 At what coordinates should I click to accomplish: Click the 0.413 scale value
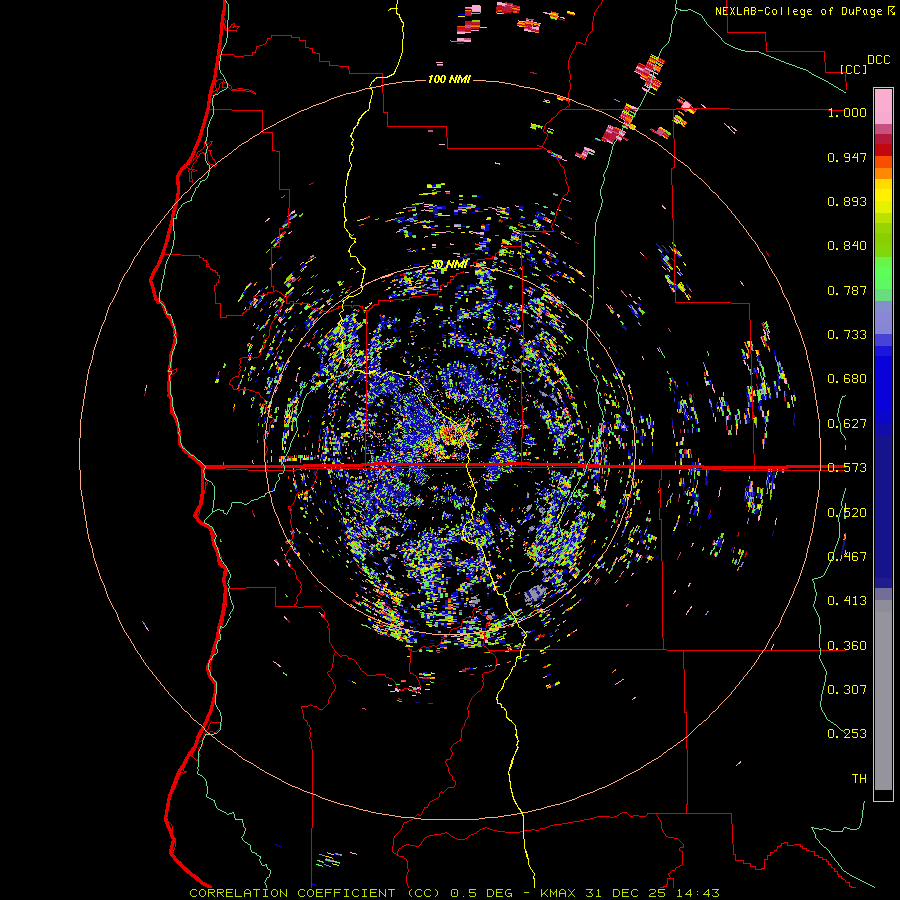point(847,601)
